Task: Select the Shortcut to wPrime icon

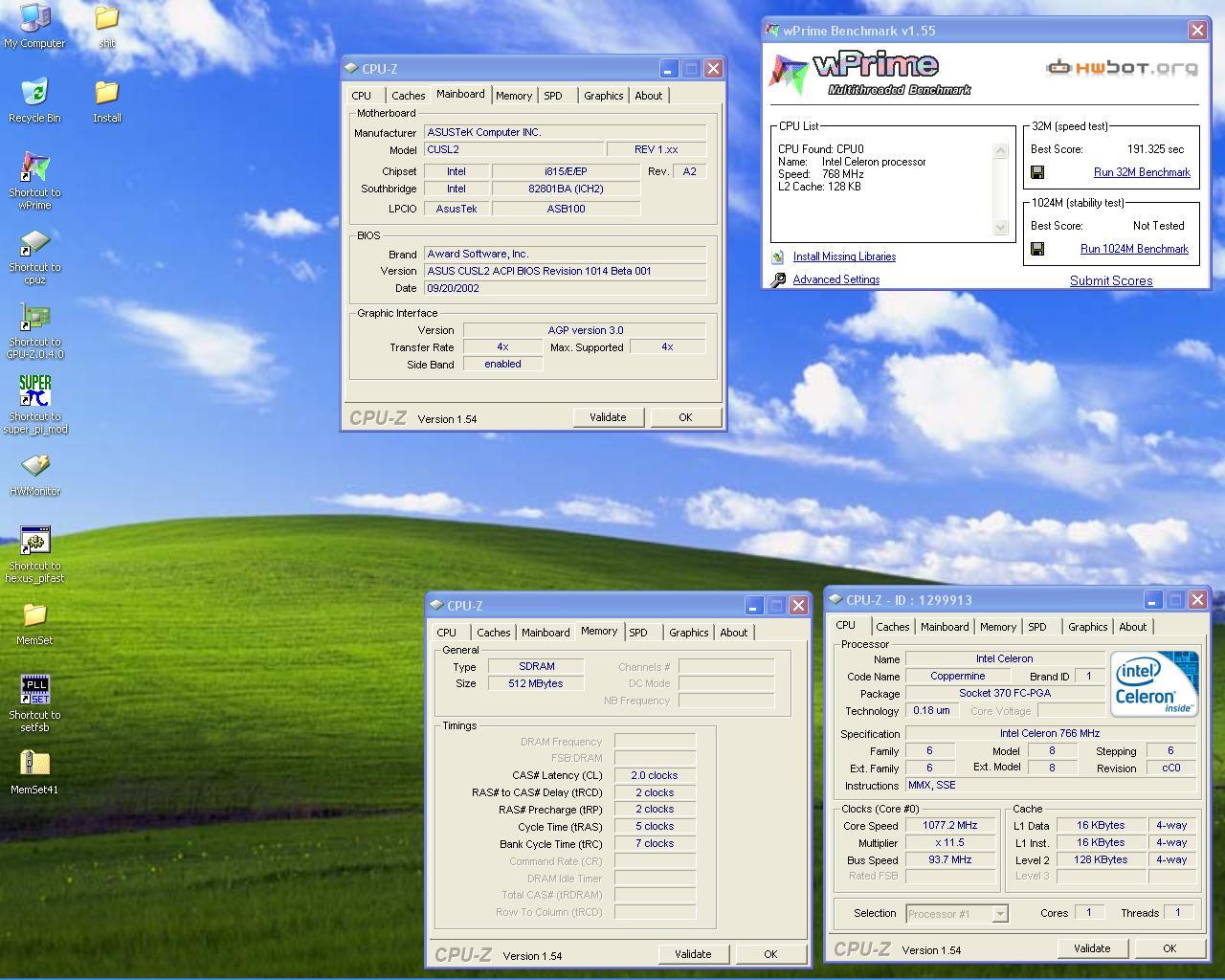Action: (x=34, y=181)
